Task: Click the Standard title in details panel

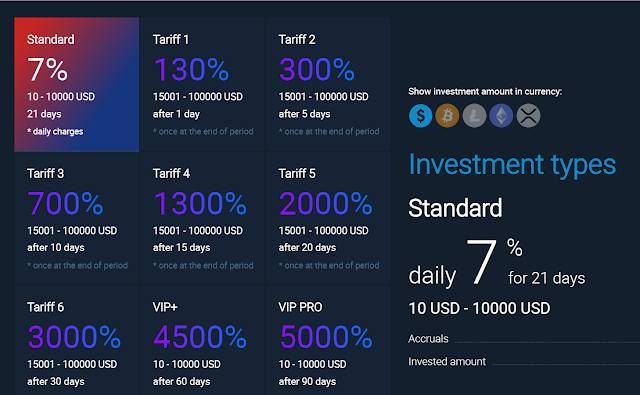Action: point(455,208)
